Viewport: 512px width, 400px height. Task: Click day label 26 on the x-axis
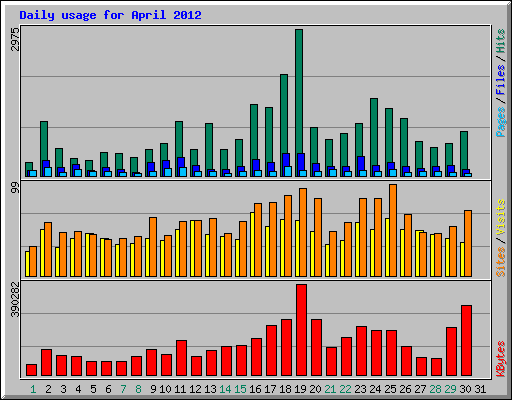pyautogui.click(x=405, y=389)
